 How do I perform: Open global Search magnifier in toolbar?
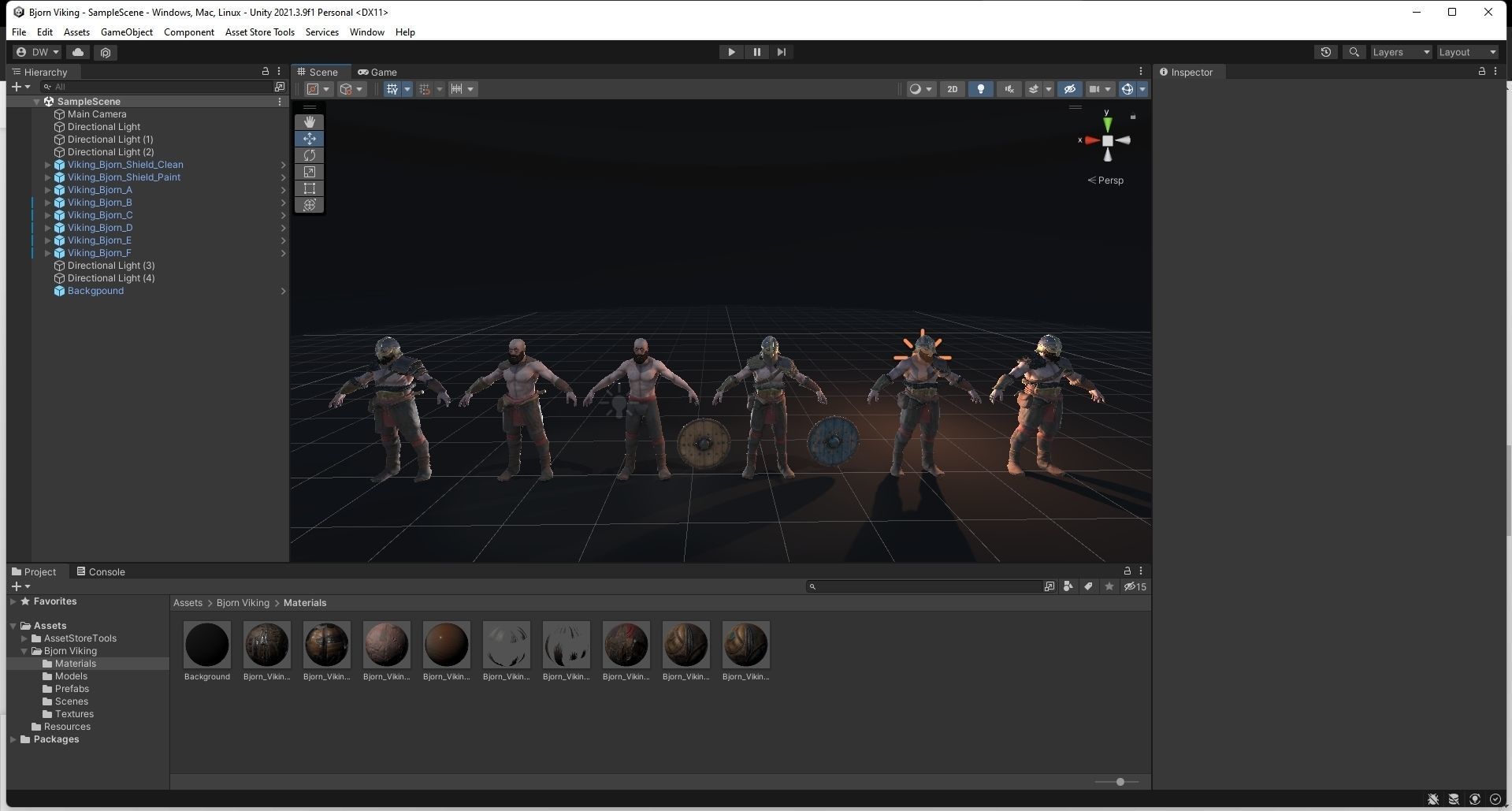click(1354, 52)
